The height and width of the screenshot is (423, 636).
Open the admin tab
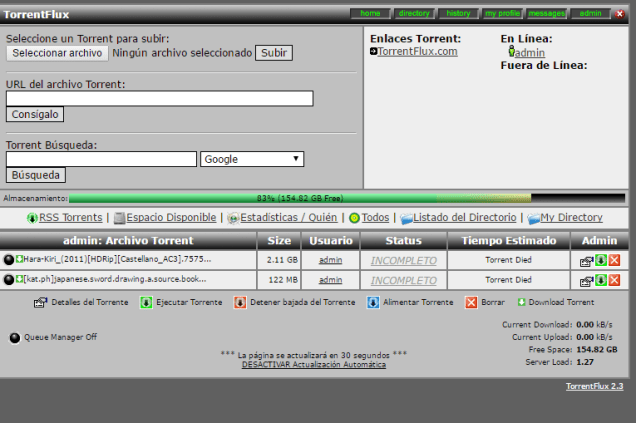click(591, 13)
